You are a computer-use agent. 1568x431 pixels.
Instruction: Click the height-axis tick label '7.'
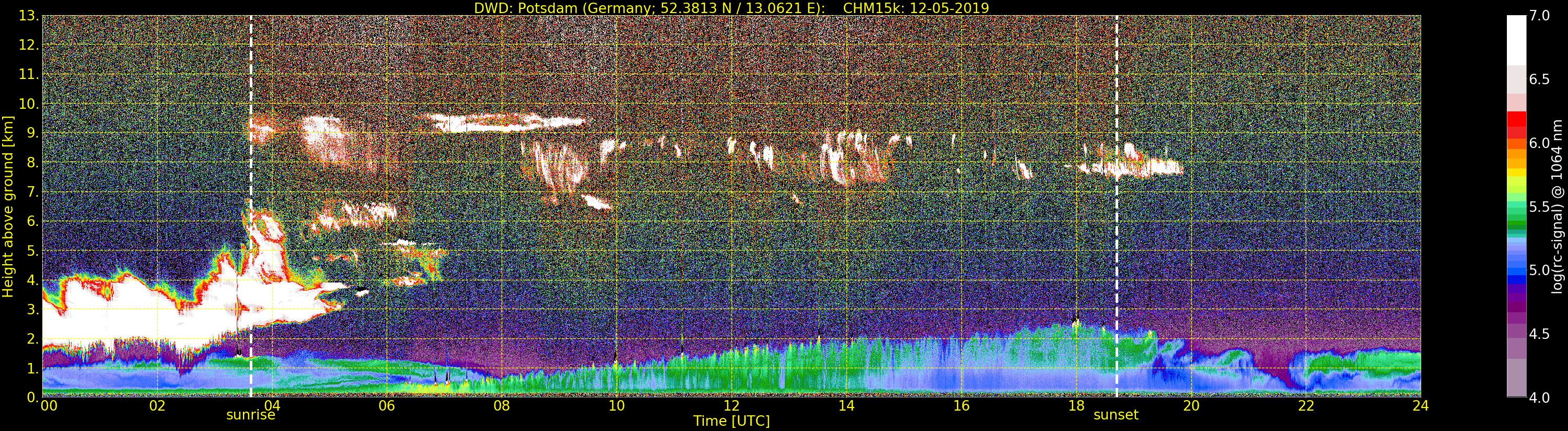[x=32, y=192]
